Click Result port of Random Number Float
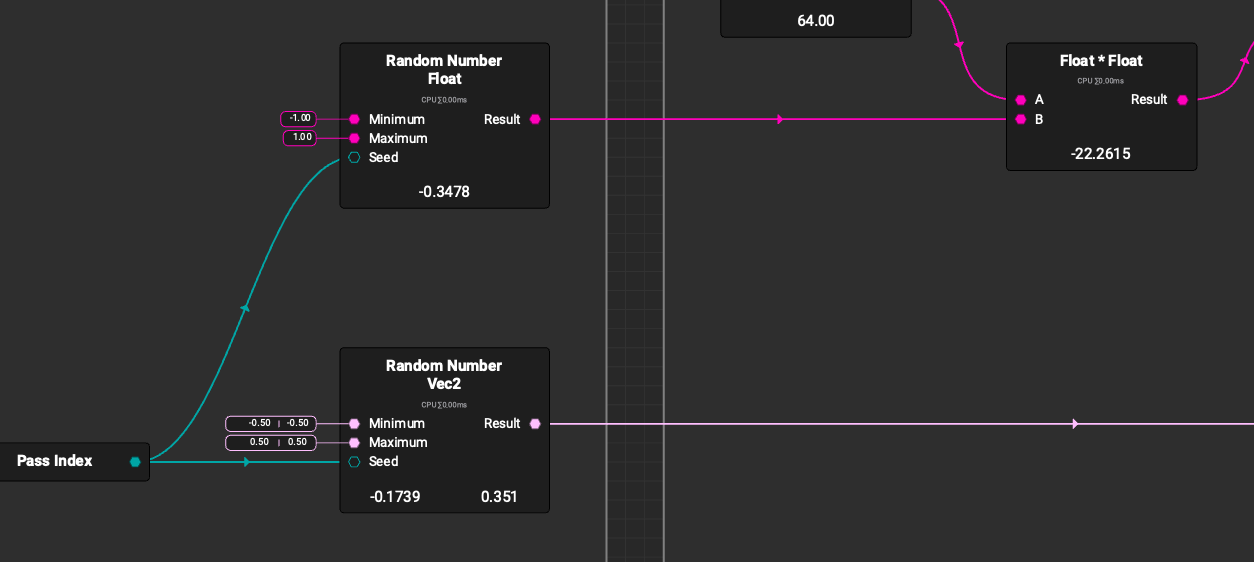Viewport: 1254px width, 562px height. click(535, 120)
